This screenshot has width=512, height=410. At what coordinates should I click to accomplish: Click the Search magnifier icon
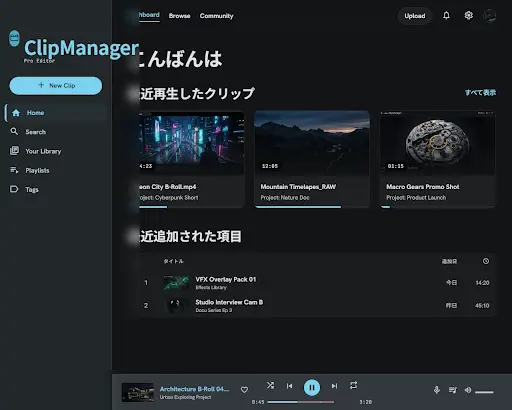point(14,131)
